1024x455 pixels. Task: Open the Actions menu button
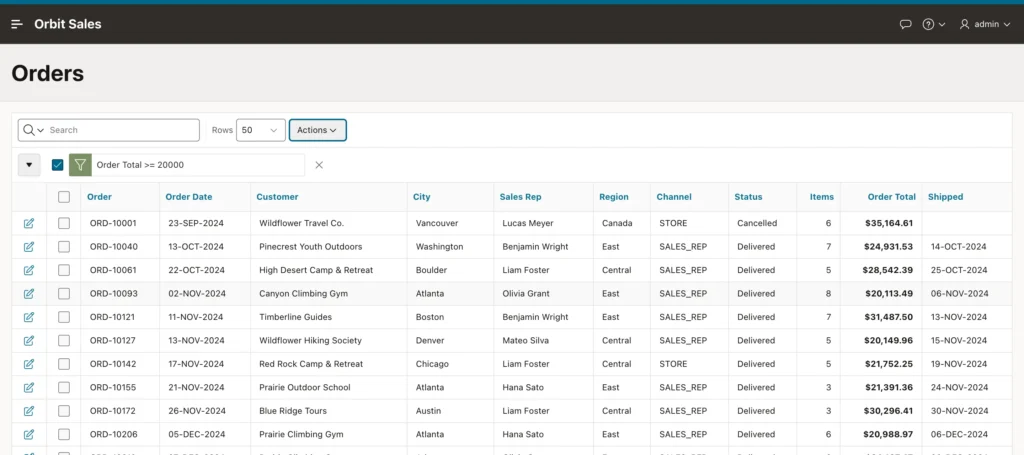(x=317, y=130)
